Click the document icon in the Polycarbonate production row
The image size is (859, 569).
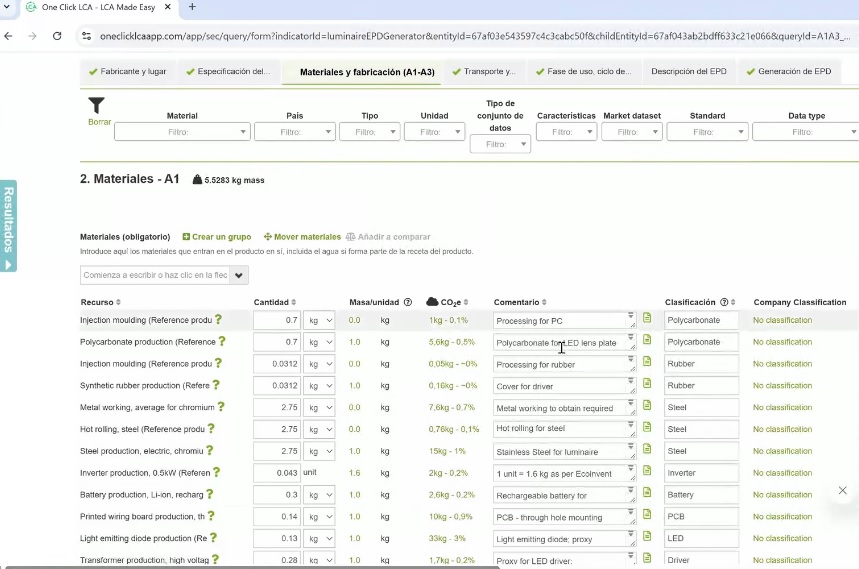pyautogui.click(x=647, y=341)
